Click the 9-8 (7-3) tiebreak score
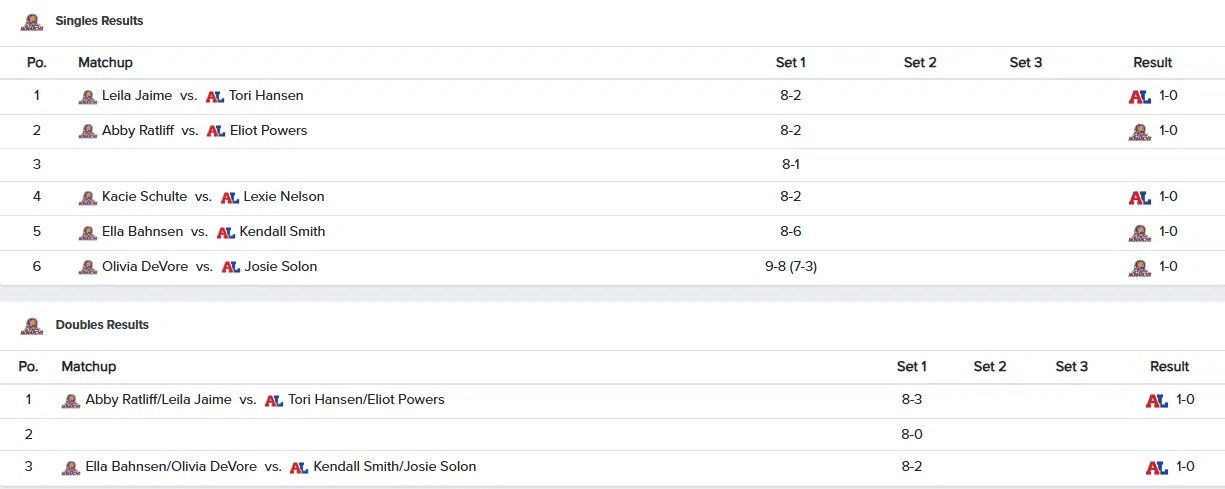This screenshot has width=1225, height=489. 790,267
